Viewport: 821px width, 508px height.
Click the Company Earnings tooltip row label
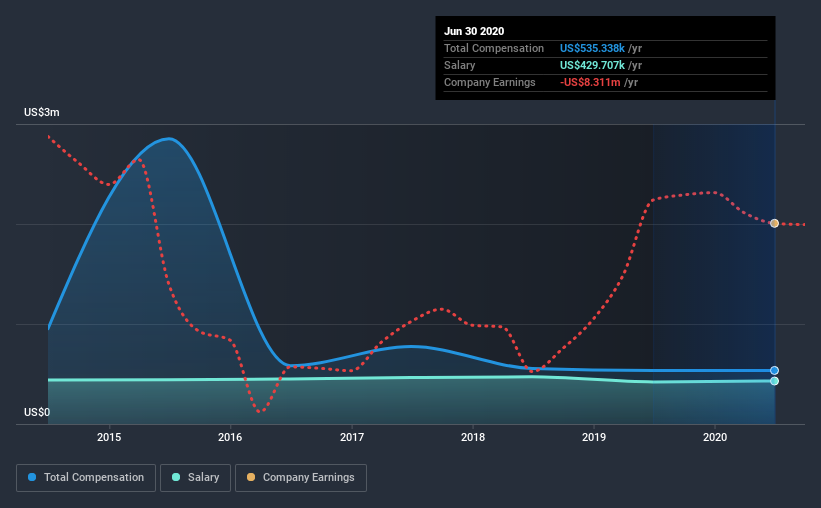pos(490,82)
